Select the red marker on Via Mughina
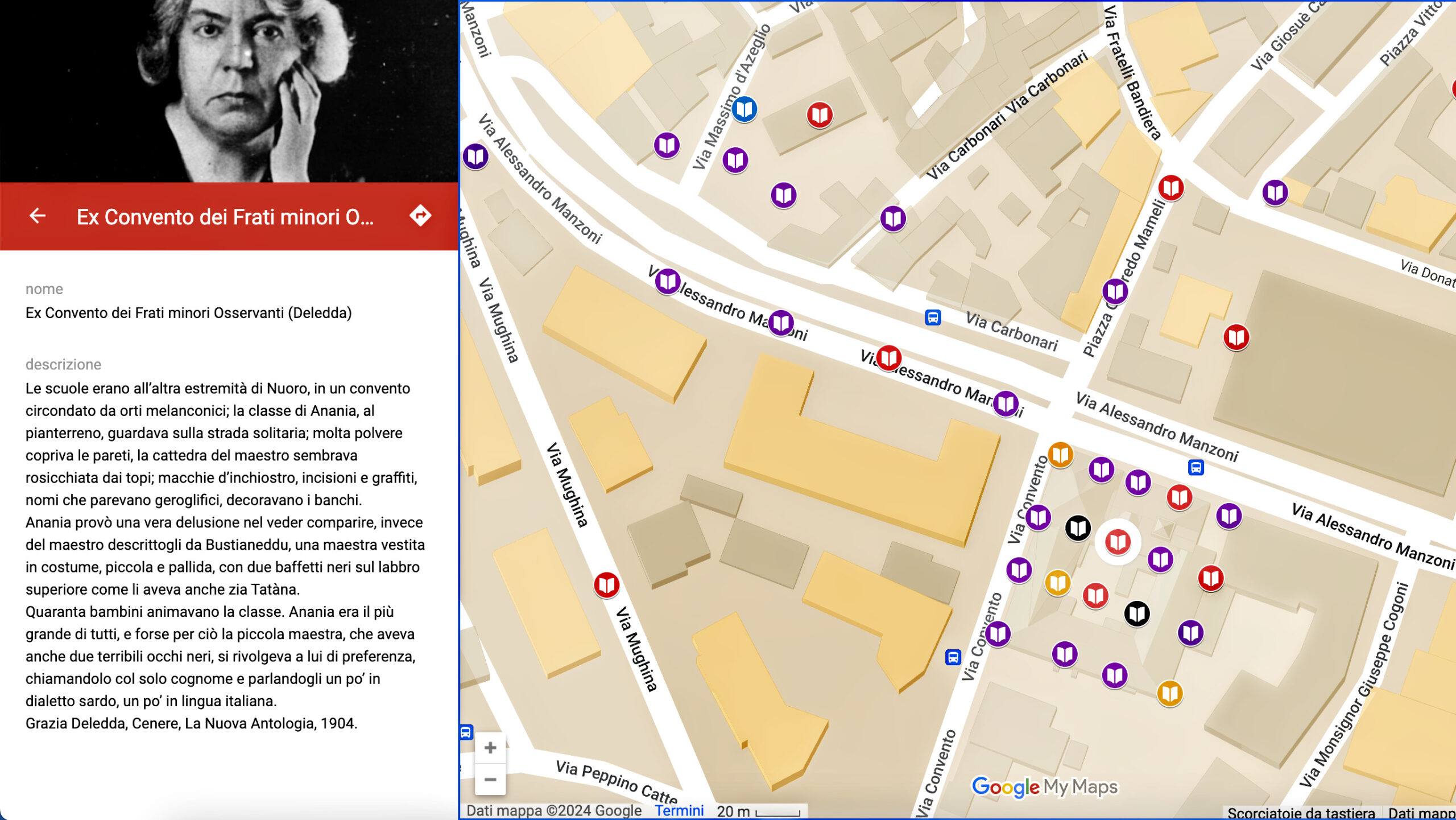This screenshot has width=1456, height=820. 606,584
